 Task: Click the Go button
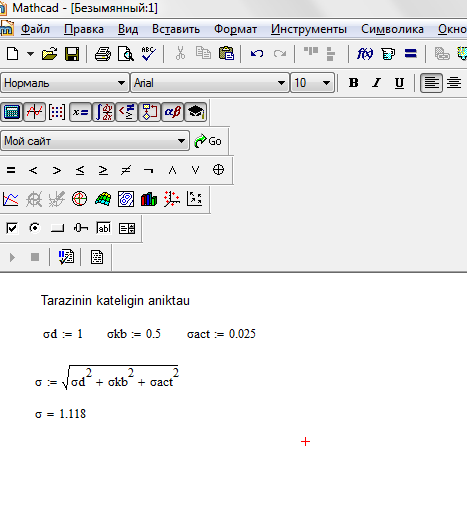[208, 141]
